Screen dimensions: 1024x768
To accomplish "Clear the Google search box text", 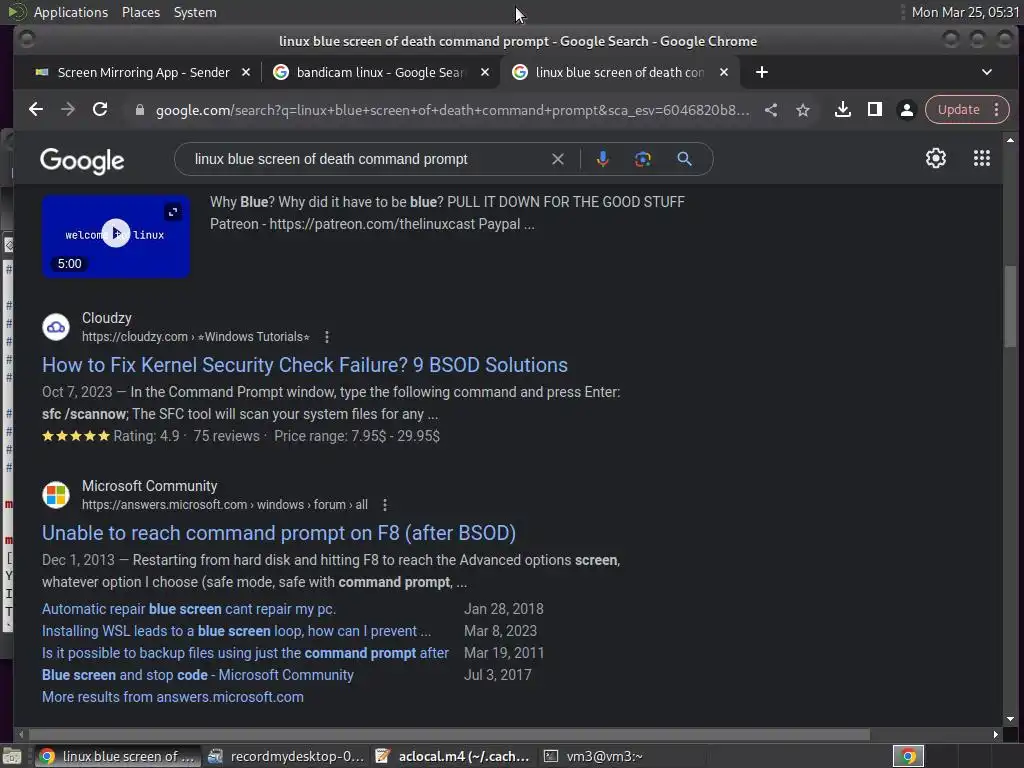I will (558, 159).
